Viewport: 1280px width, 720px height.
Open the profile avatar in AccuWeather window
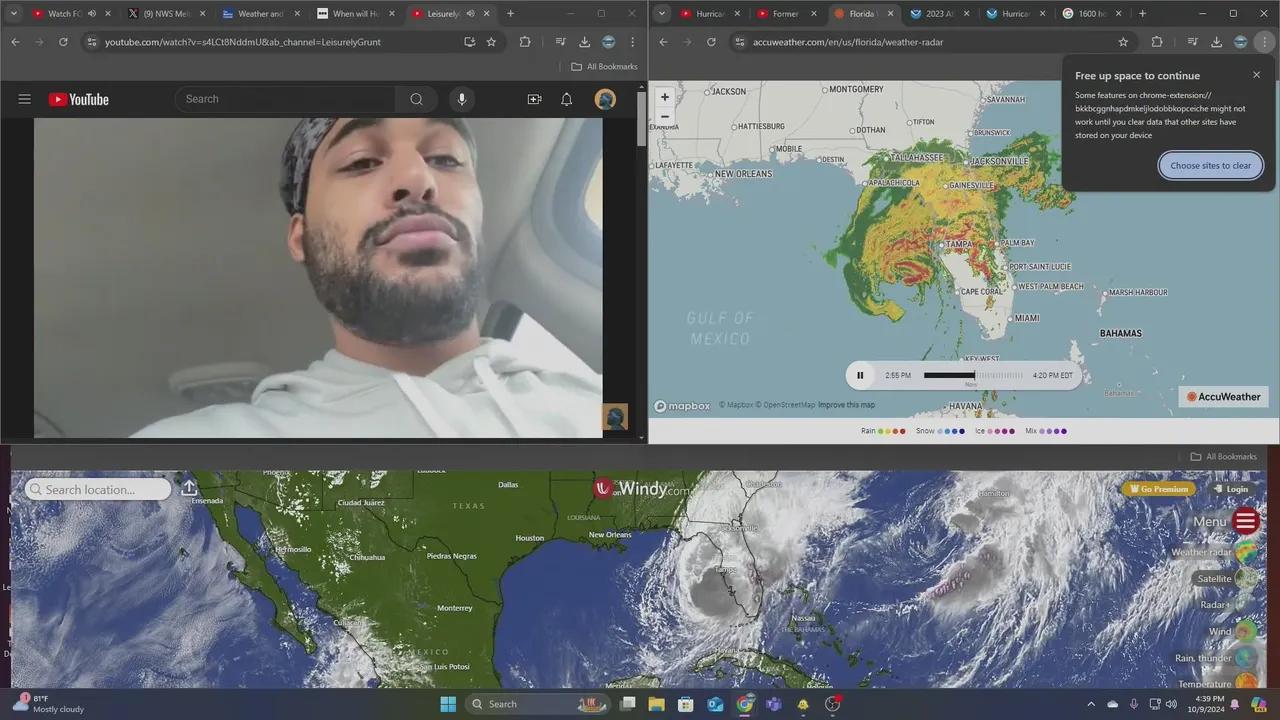[x=1240, y=42]
